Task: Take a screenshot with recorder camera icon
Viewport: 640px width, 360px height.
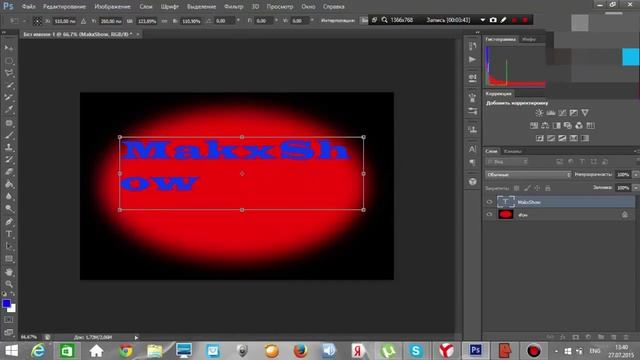Action: click(x=493, y=20)
